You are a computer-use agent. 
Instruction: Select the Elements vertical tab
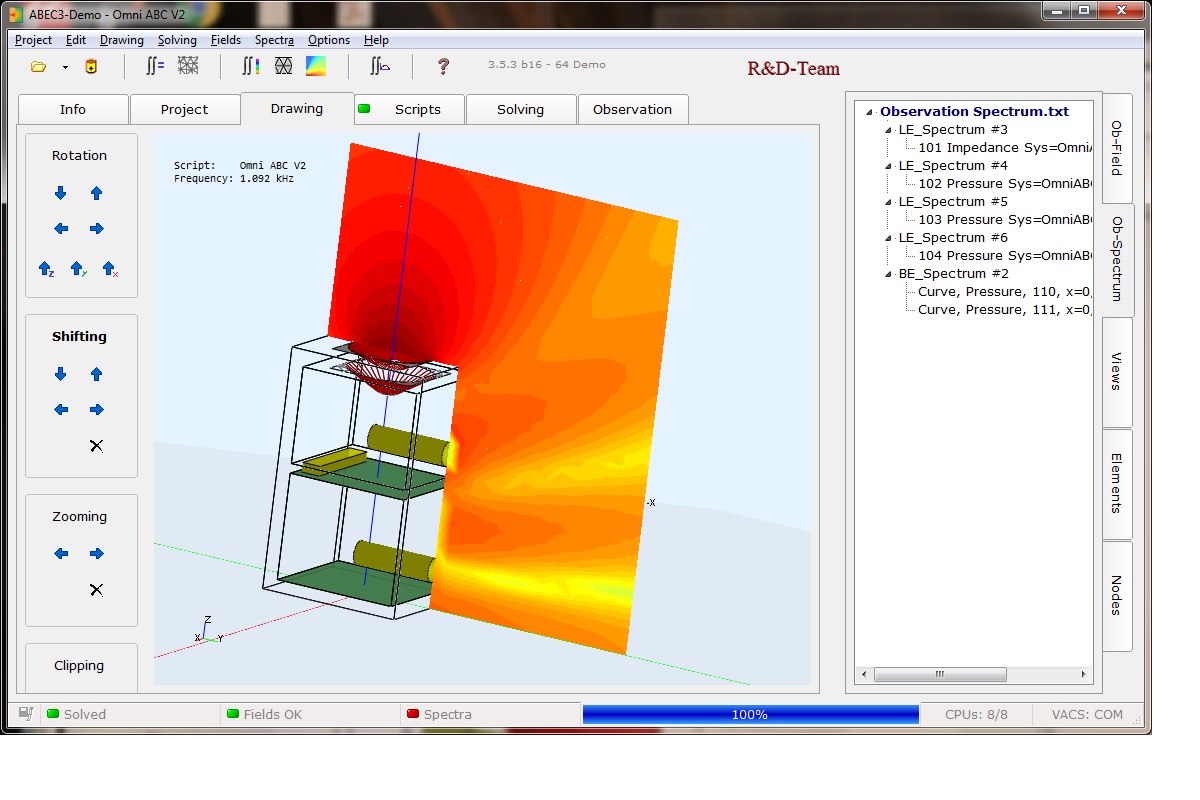(1117, 484)
